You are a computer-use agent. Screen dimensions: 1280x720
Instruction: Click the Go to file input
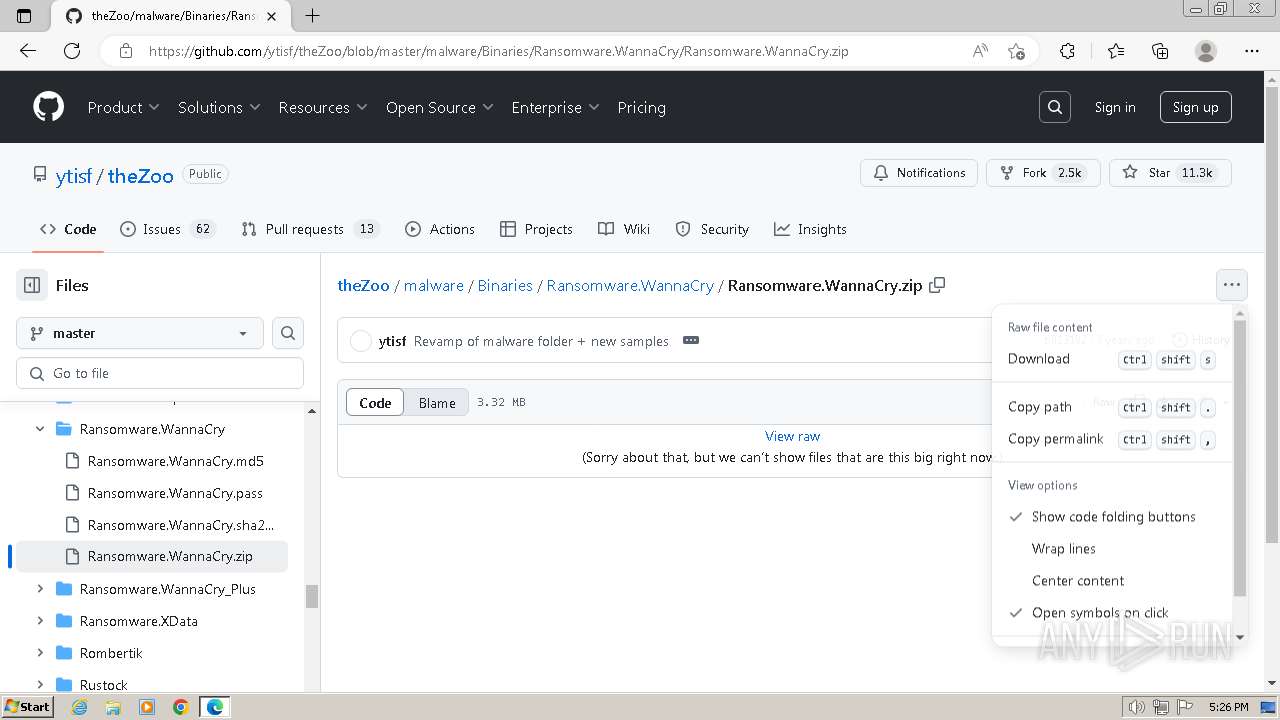(160, 373)
